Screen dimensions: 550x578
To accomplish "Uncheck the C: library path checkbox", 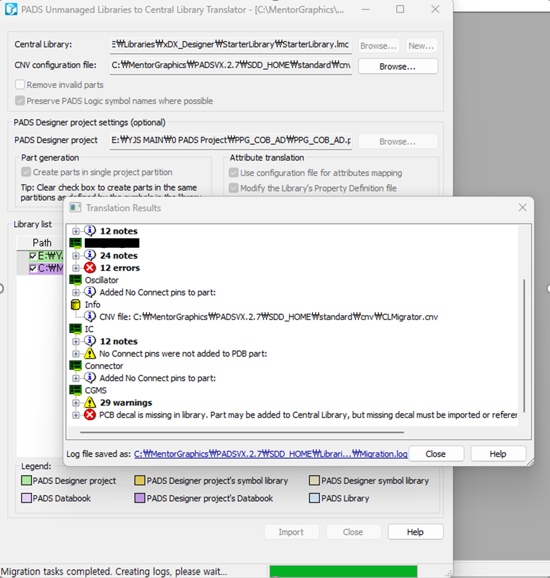I will 33,268.
